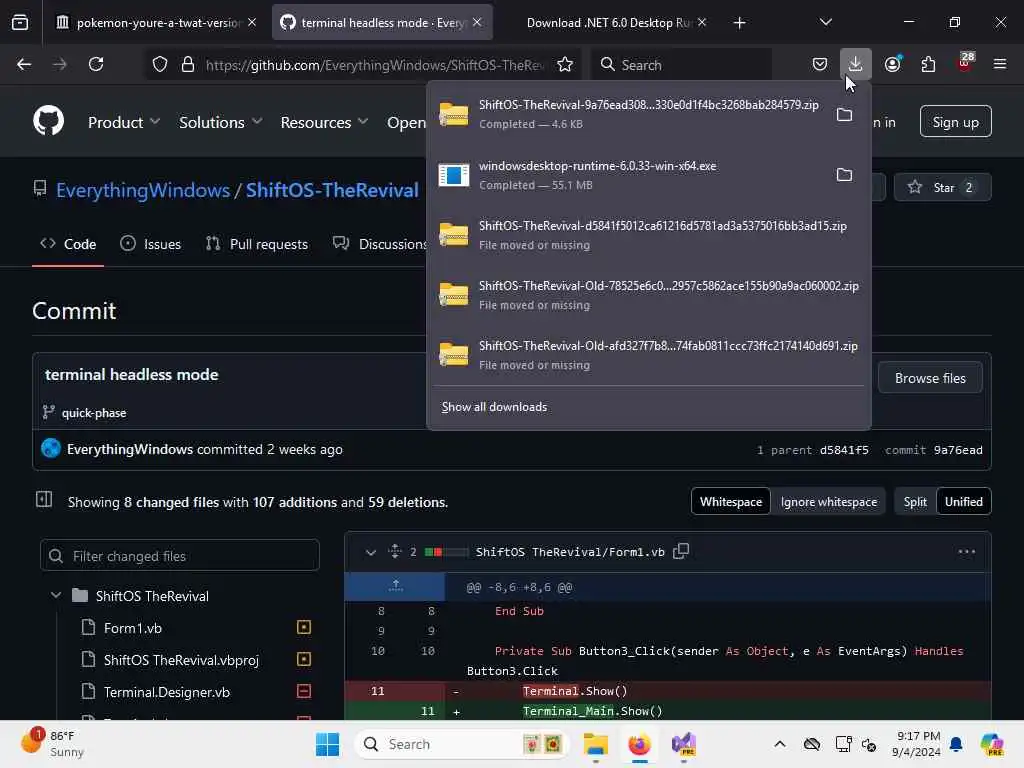Screen dimensions: 1024x768
Task: Collapse the ShiftOS TheRevival folder
Action: coord(56,596)
